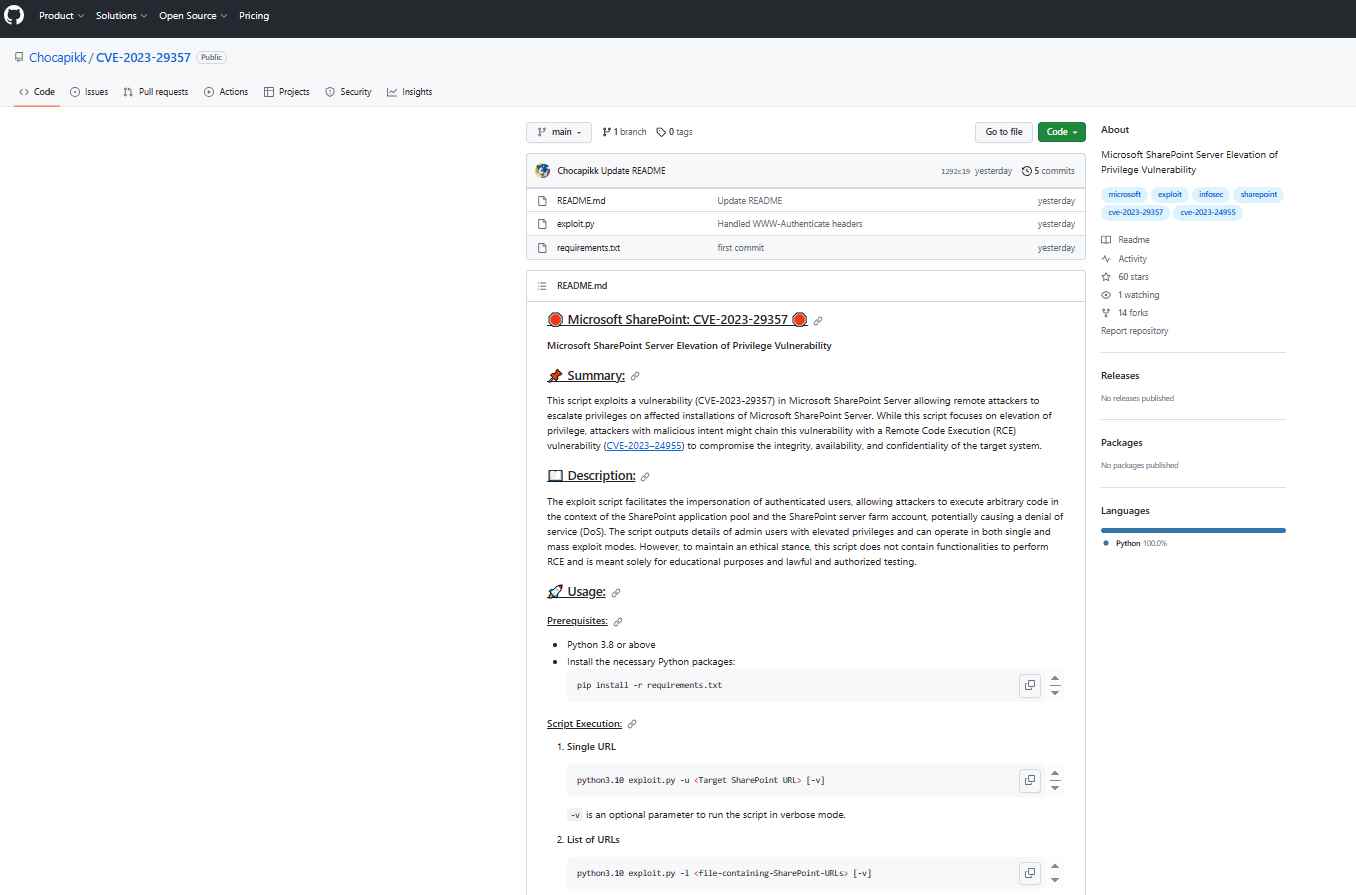Open the Releases section heading
The height and width of the screenshot is (895, 1356).
pos(1120,376)
